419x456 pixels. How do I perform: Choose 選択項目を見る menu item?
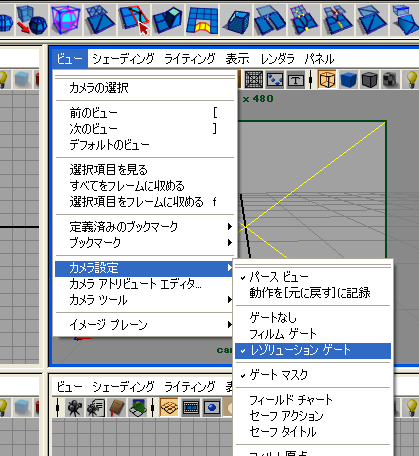(x=144, y=170)
